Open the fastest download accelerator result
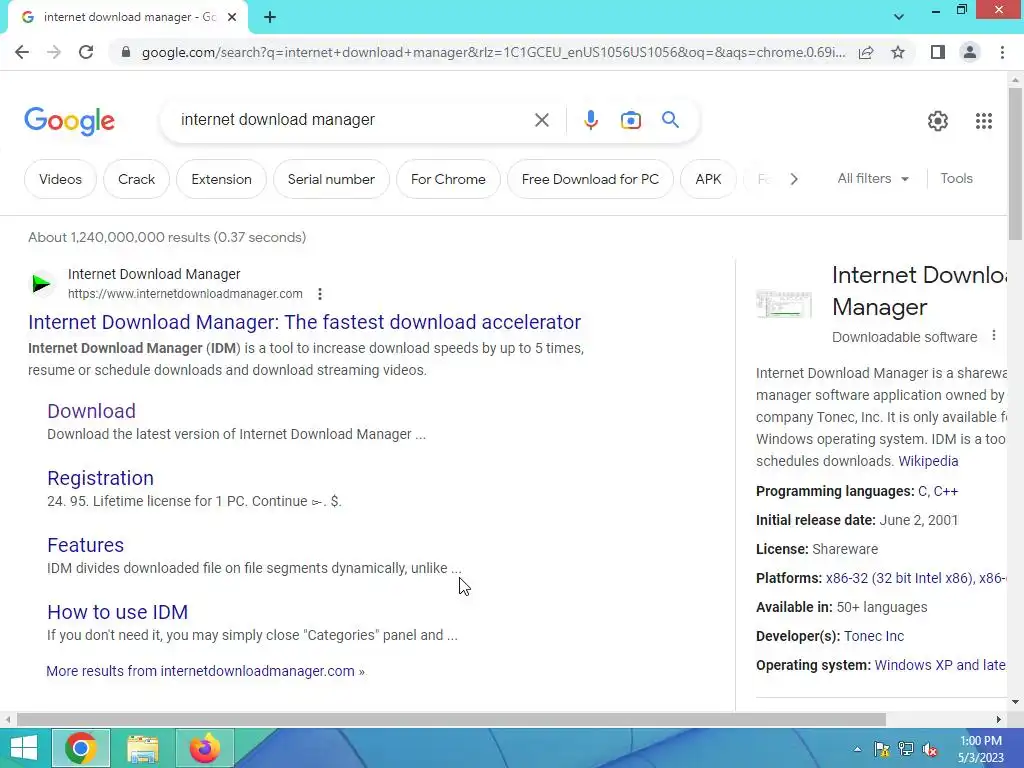1024x768 pixels. pos(304,322)
